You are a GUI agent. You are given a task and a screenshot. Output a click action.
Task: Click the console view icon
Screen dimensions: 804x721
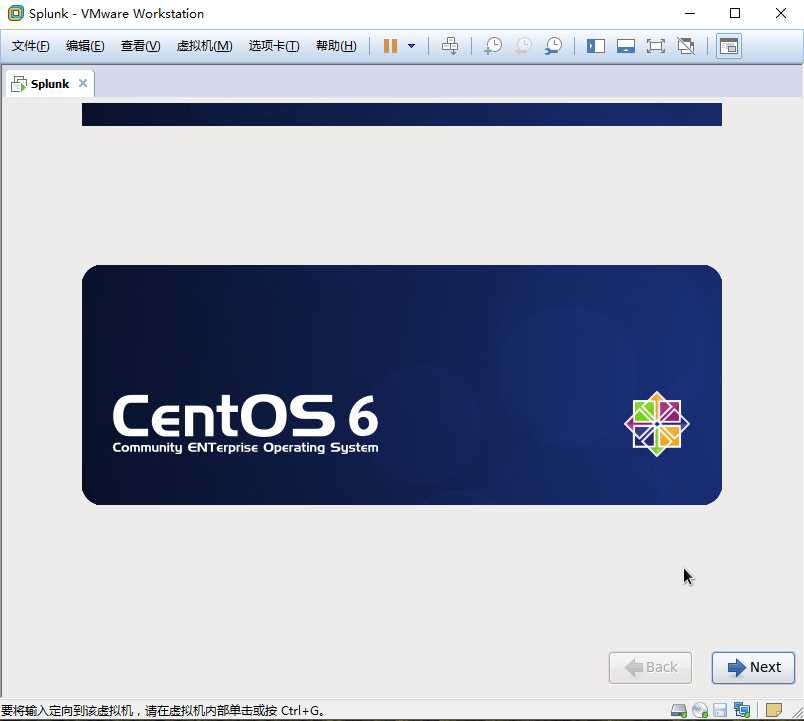point(729,46)
